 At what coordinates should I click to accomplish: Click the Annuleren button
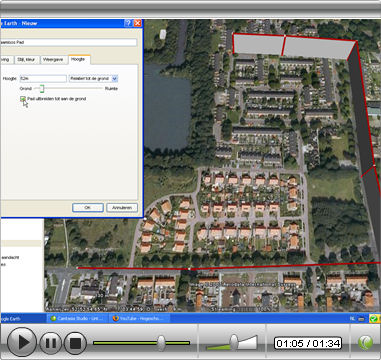[x=122, y=207]
